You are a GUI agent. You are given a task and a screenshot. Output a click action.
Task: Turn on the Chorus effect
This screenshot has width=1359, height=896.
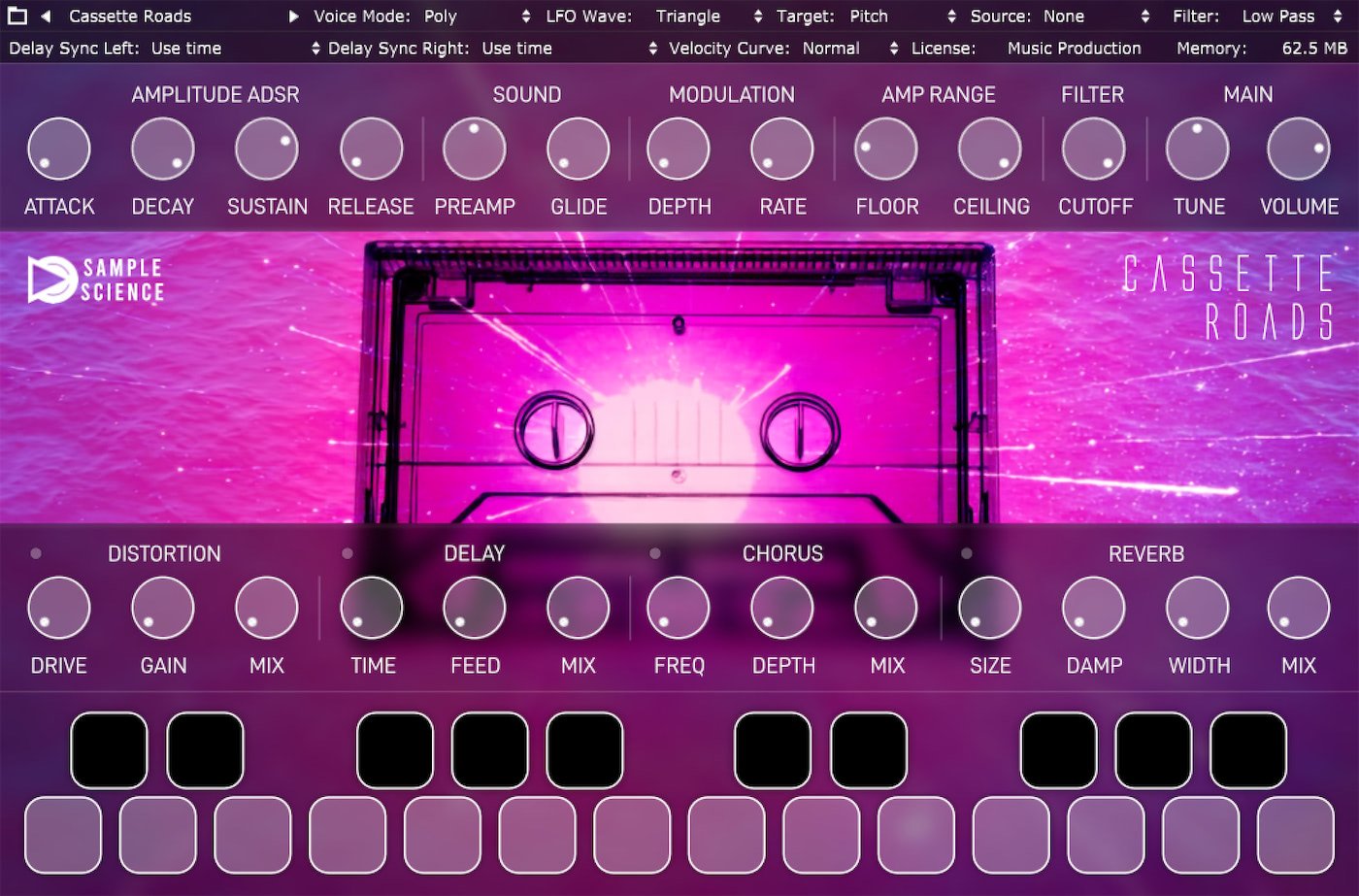point(655,553)
